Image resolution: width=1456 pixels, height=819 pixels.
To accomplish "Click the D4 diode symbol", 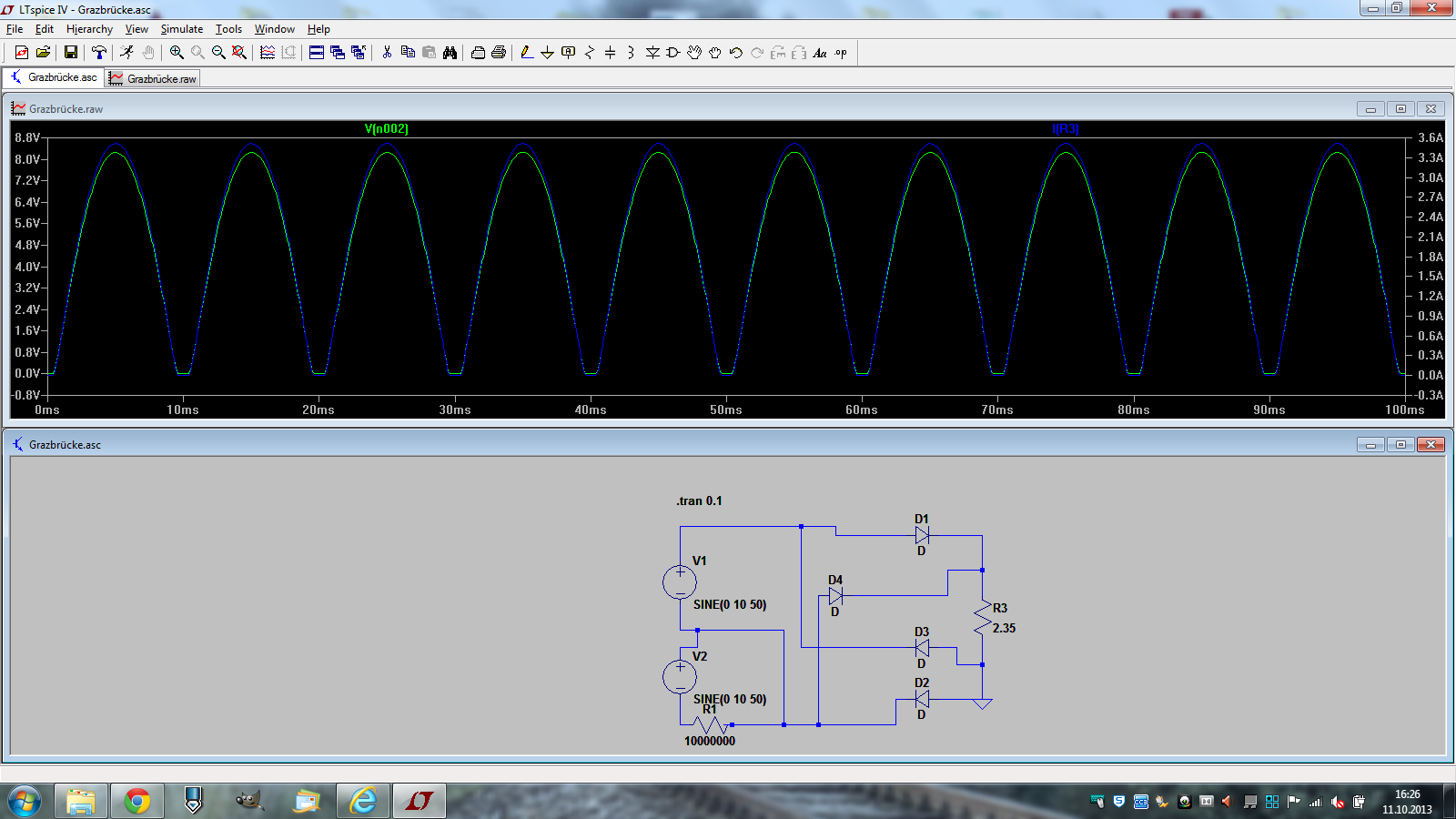I will click(835, 597).
